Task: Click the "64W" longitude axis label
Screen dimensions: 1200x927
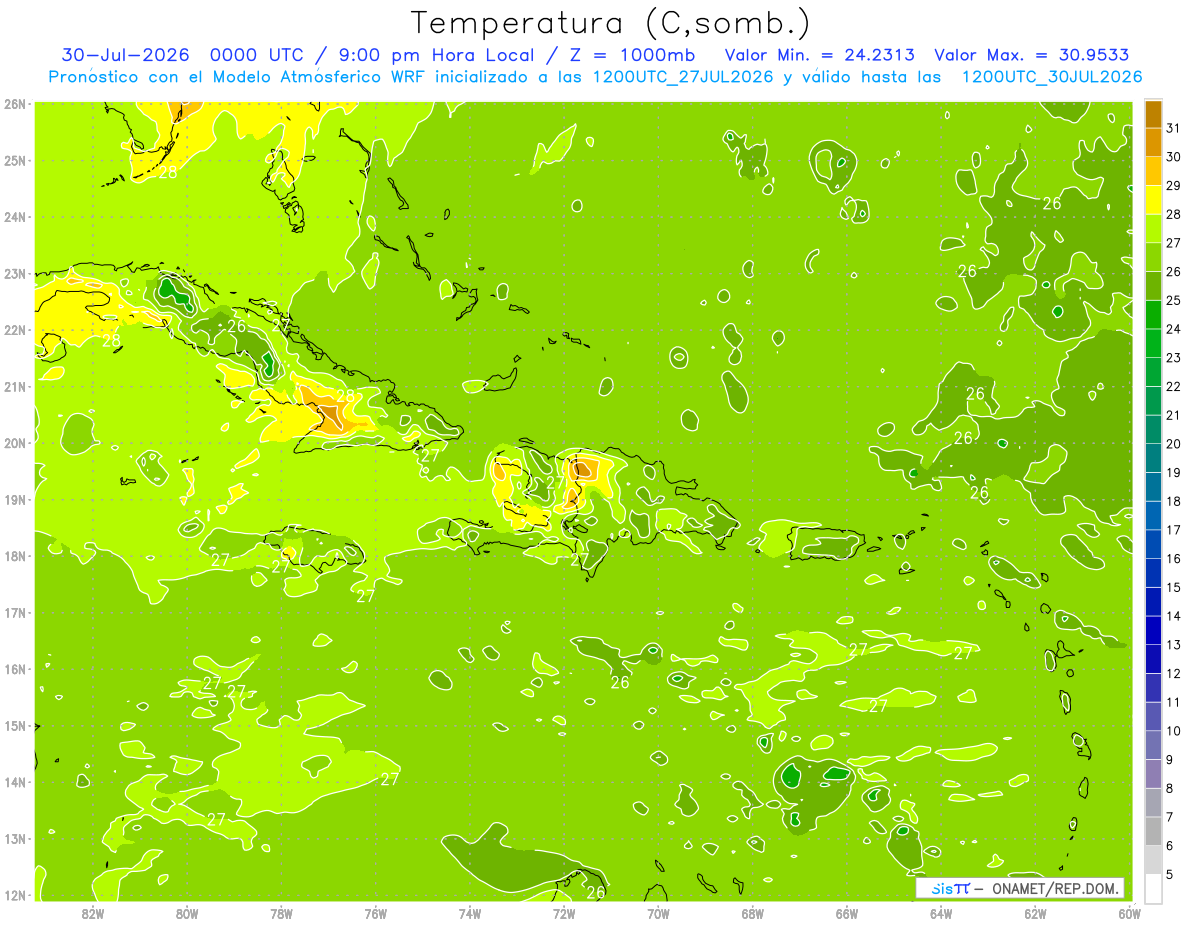Action: click(x=941, y=913)
